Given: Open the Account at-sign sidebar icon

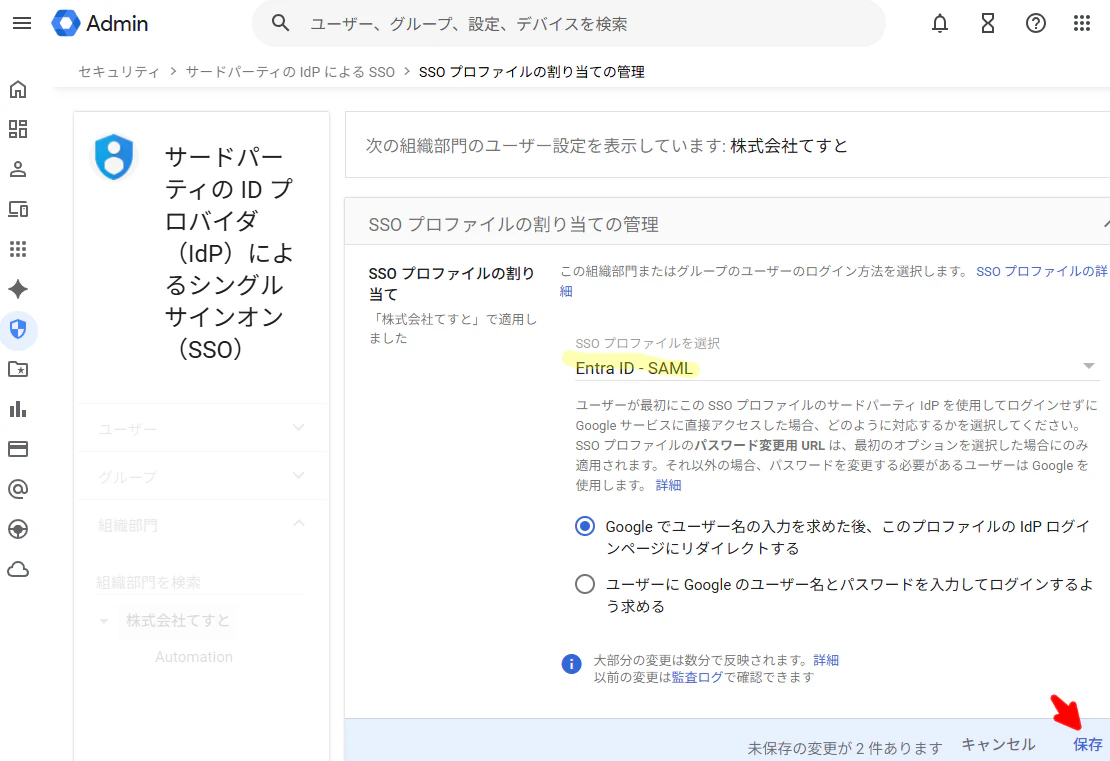Looking at the screenshot, I should coord(18,489).
